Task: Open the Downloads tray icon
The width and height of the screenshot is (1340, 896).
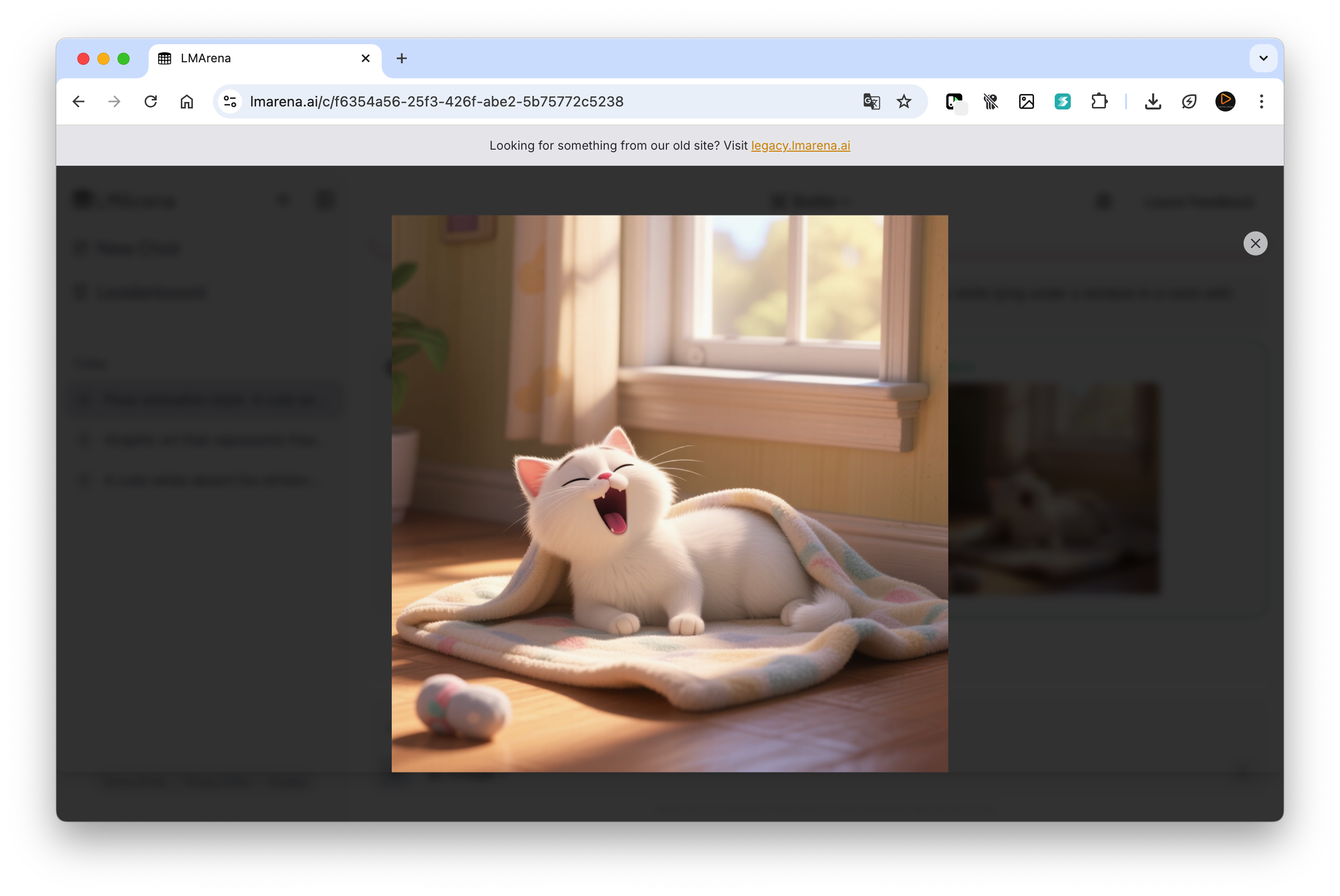Action: click(1153, 102)
